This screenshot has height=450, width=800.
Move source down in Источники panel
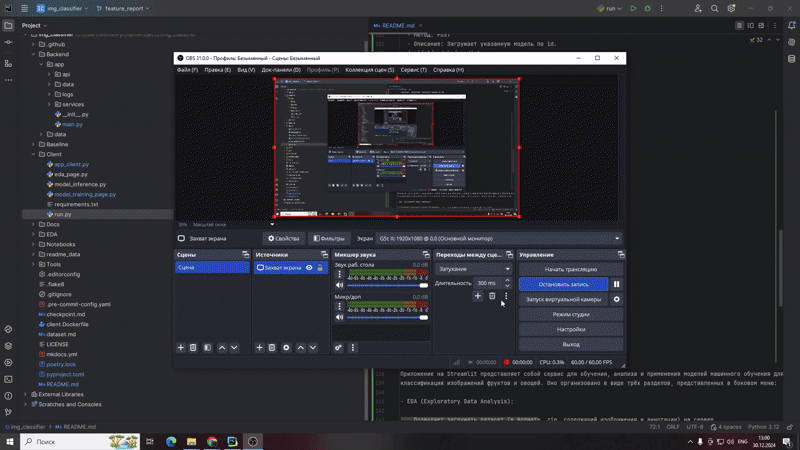click(x=313, y=347)
